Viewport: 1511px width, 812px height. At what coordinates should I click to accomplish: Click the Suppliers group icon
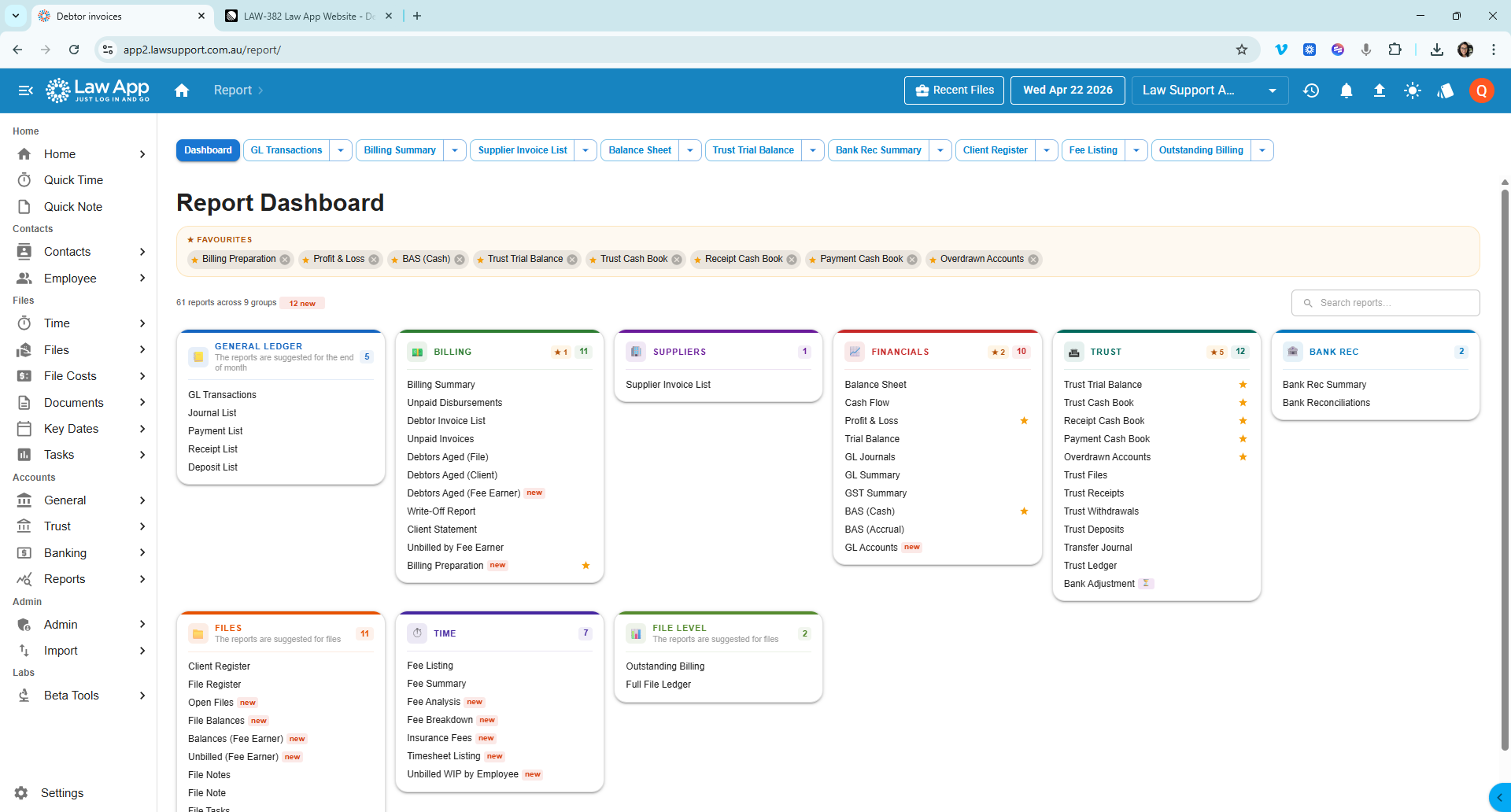tap(636, 352)
